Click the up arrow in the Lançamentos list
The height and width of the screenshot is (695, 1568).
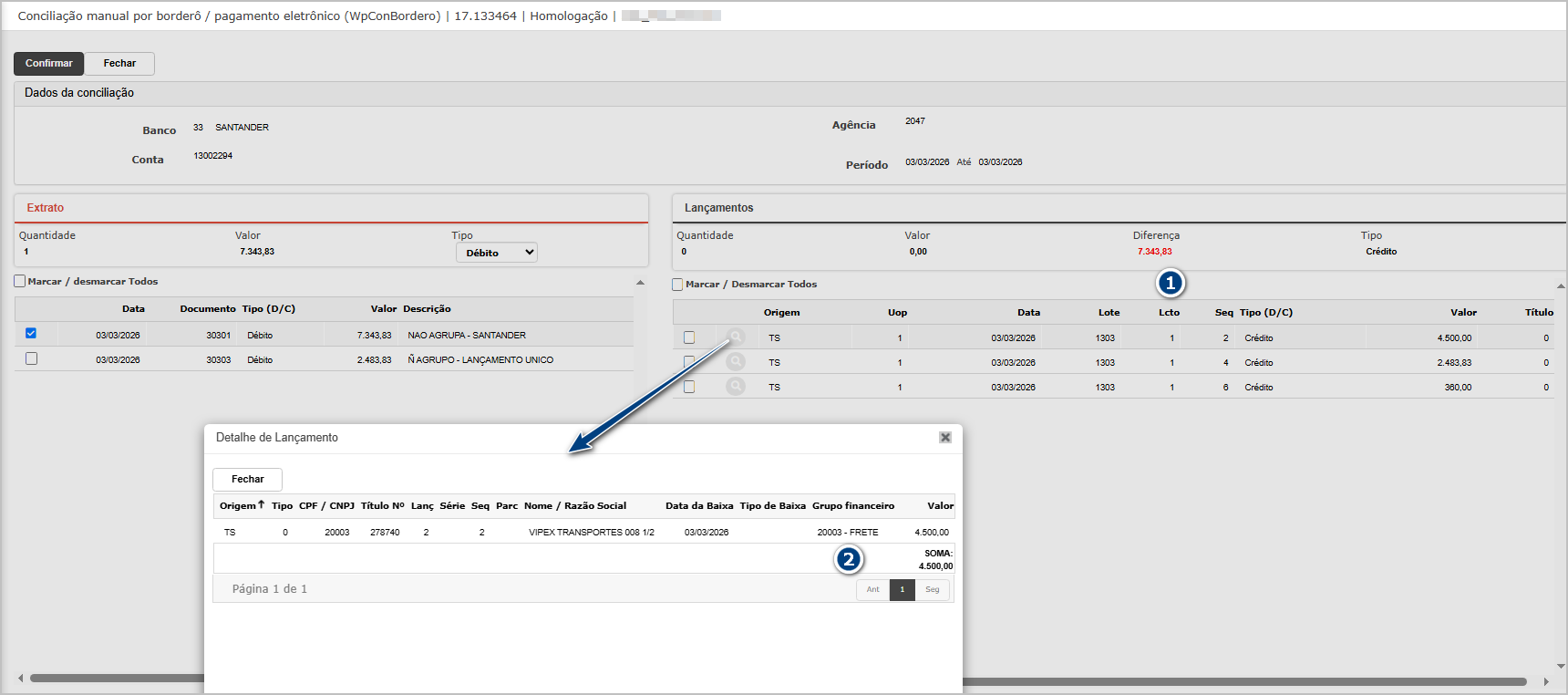1561,286
